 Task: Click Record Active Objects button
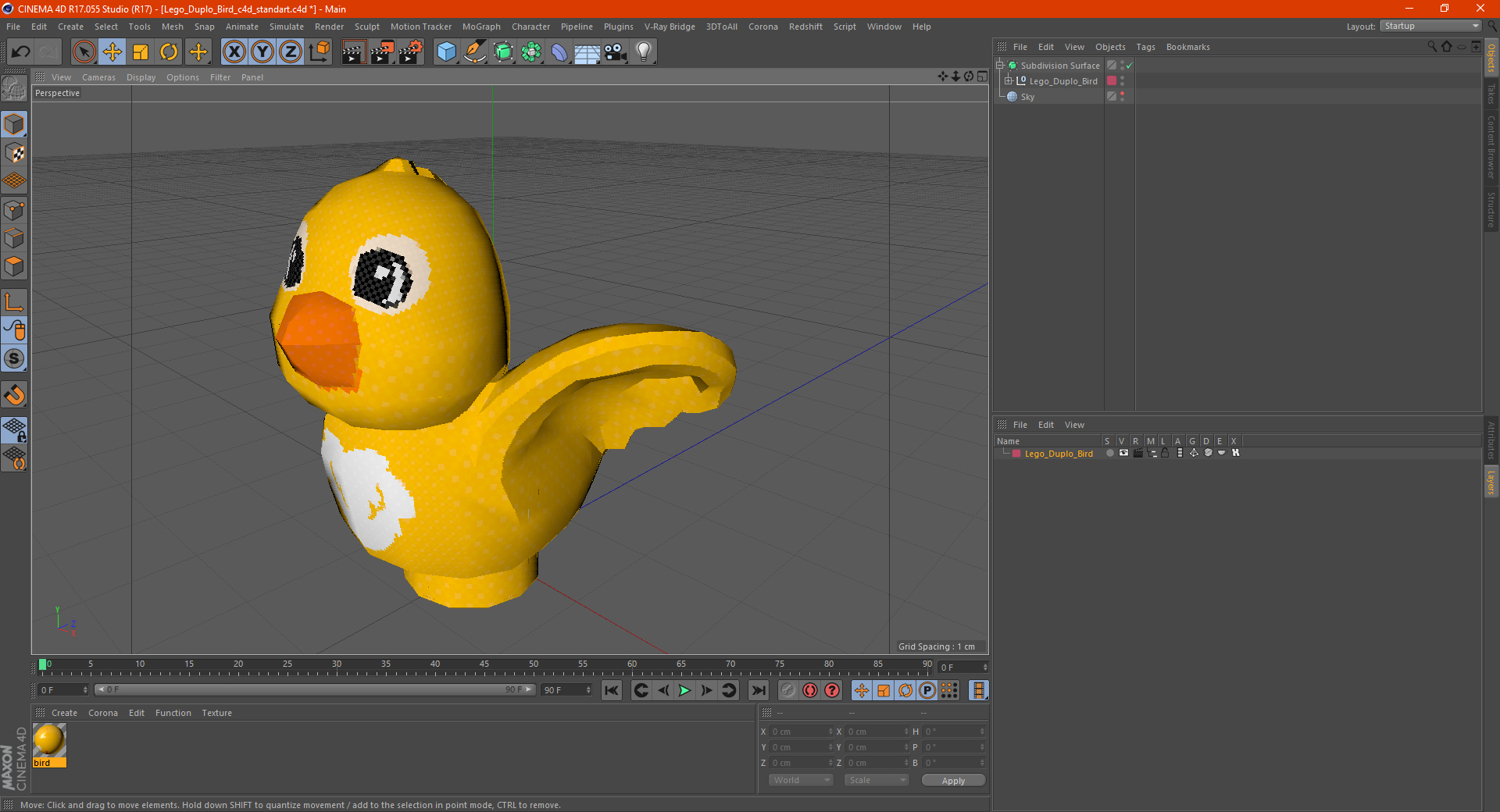(x=788, y=690)
